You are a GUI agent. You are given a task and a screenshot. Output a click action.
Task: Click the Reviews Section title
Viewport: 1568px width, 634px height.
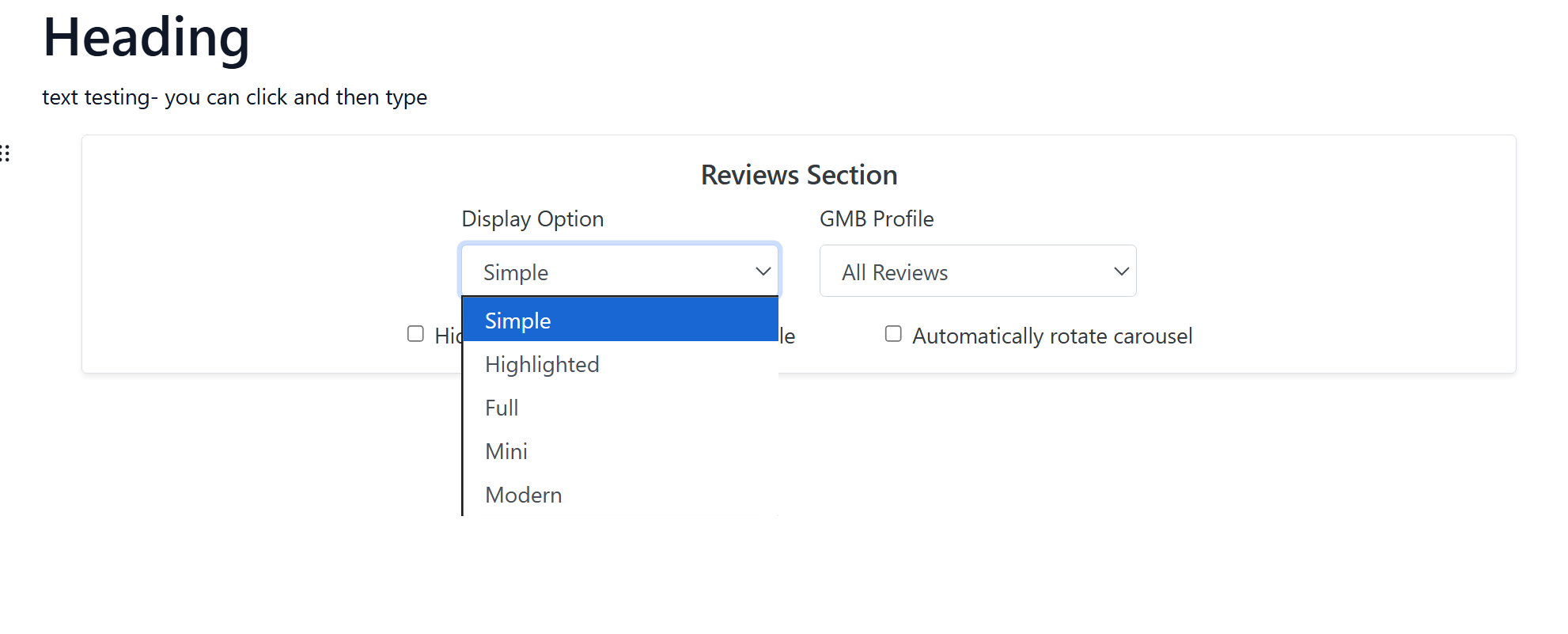click(x=798, y=175)
